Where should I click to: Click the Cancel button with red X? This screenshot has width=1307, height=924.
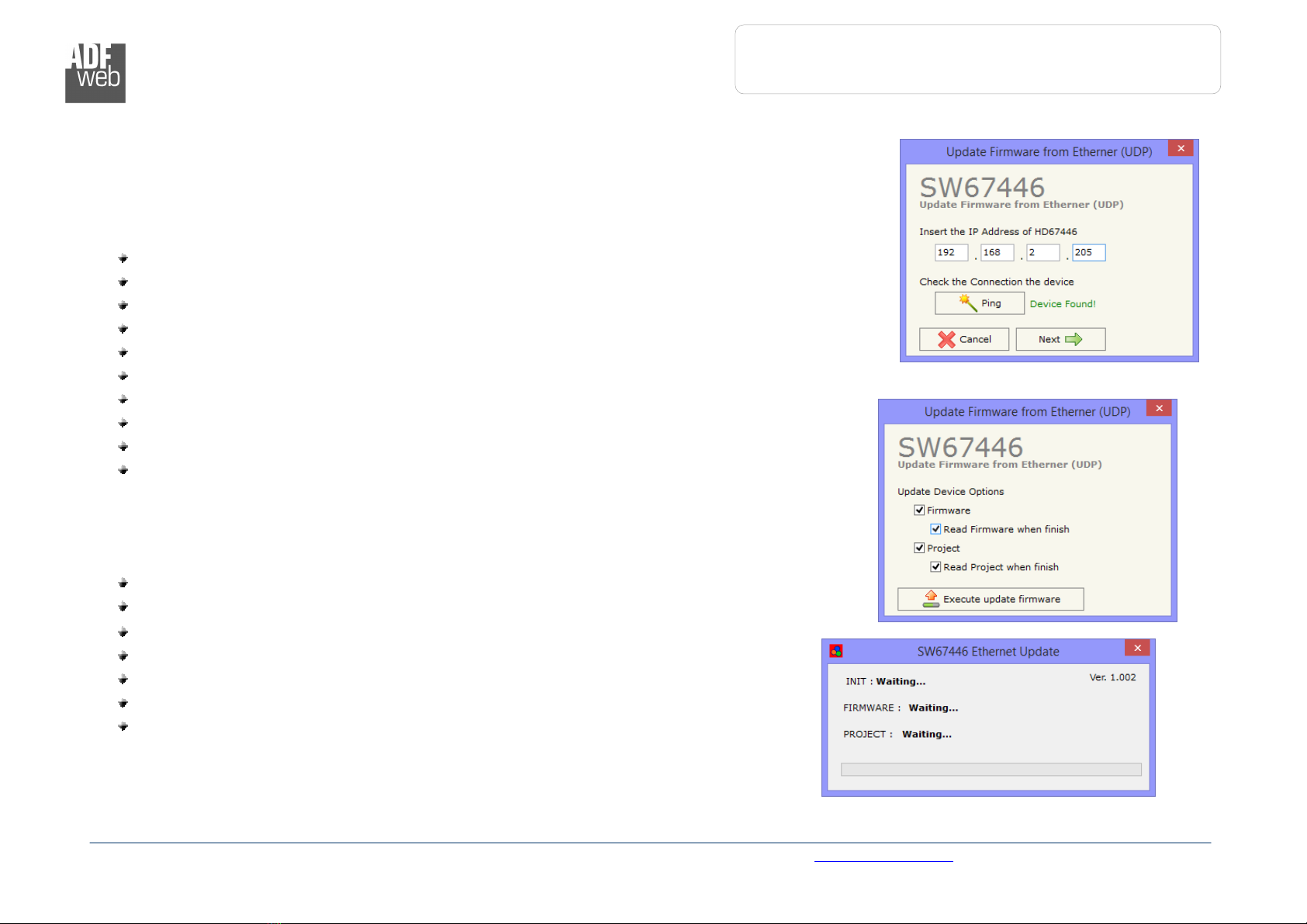pos(963,339)
